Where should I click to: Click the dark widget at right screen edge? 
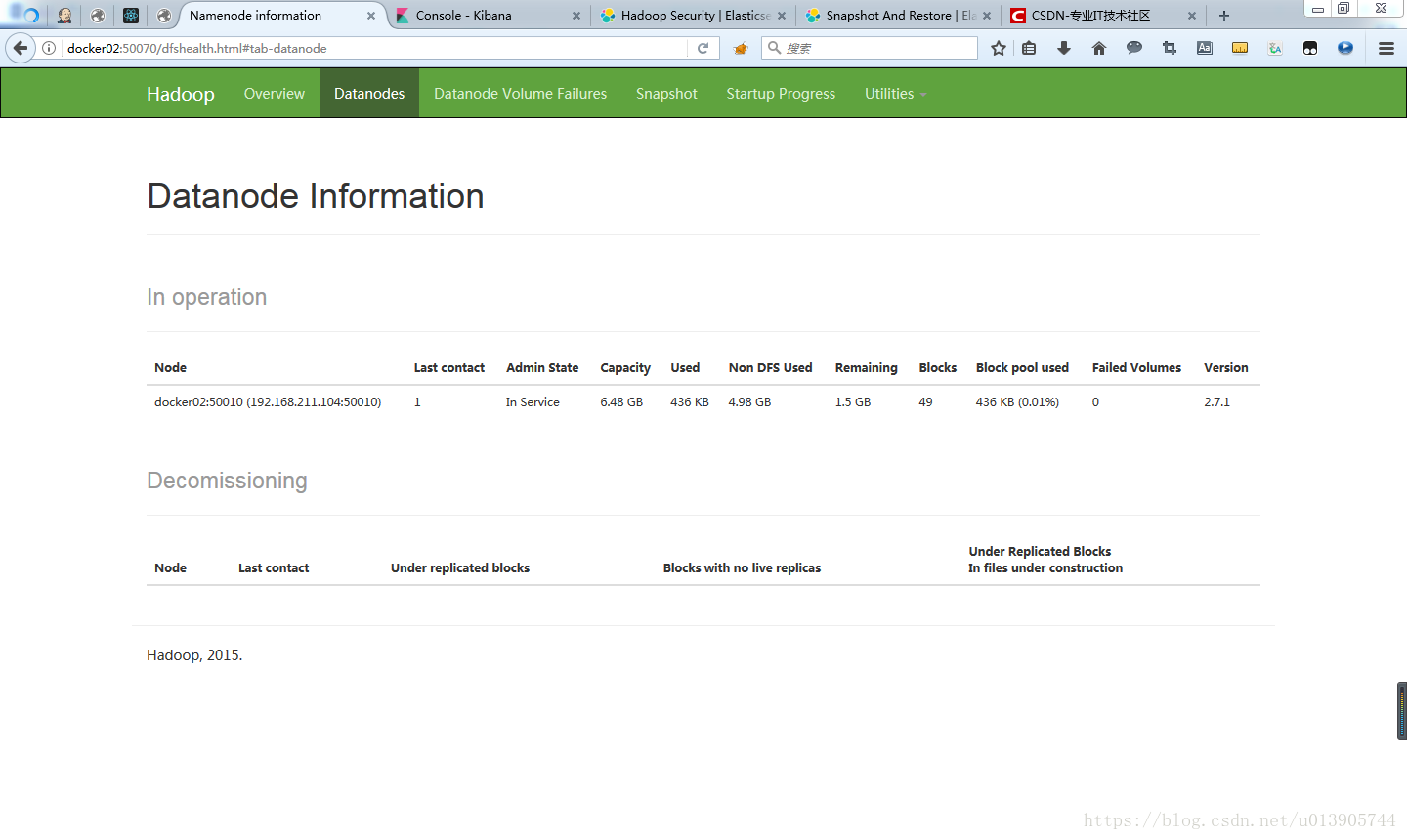pyautogui.click(x=1402, y=711)
